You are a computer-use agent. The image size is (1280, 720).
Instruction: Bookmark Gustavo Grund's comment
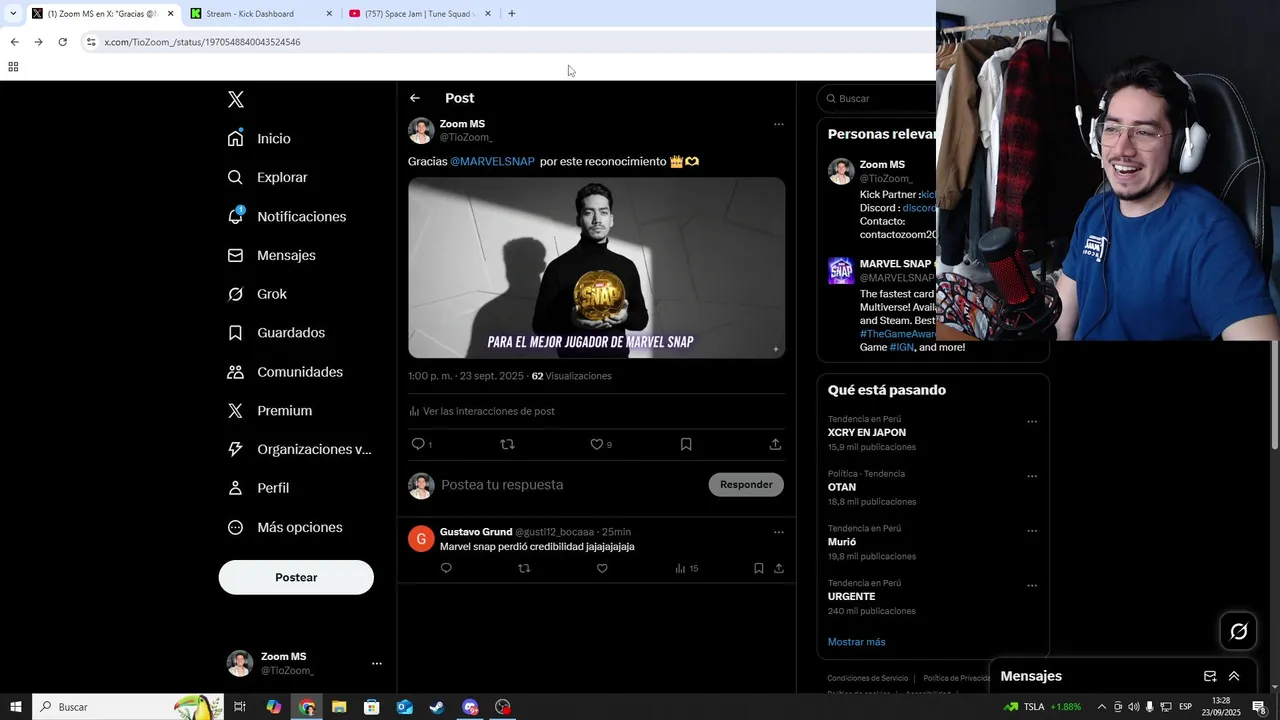point(758,568)
